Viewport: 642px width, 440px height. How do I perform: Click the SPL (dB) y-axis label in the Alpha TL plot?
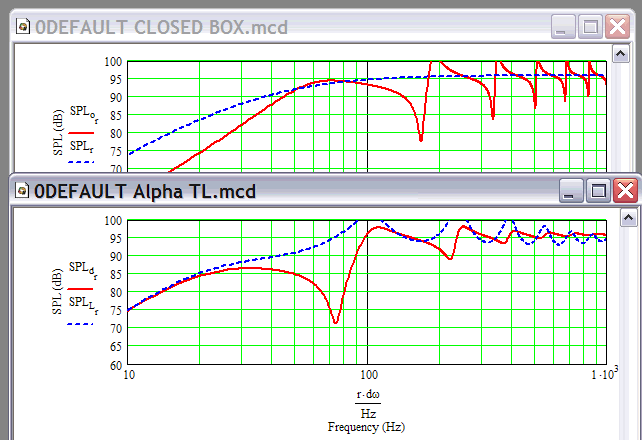pyautogui.click(x=57, y=291)
